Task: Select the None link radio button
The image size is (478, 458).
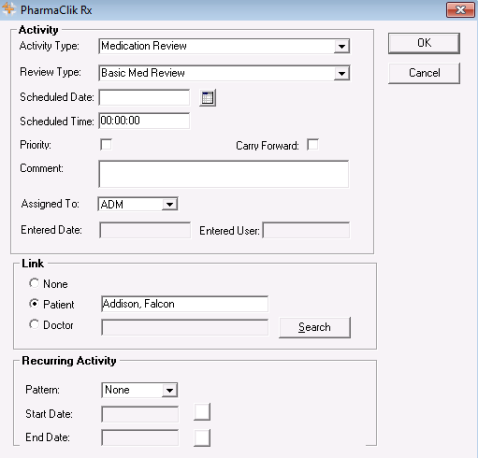Action: (34, 283)
